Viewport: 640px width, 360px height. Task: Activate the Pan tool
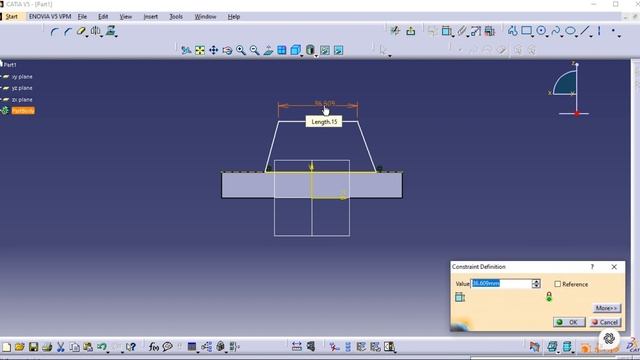point(213,50)
